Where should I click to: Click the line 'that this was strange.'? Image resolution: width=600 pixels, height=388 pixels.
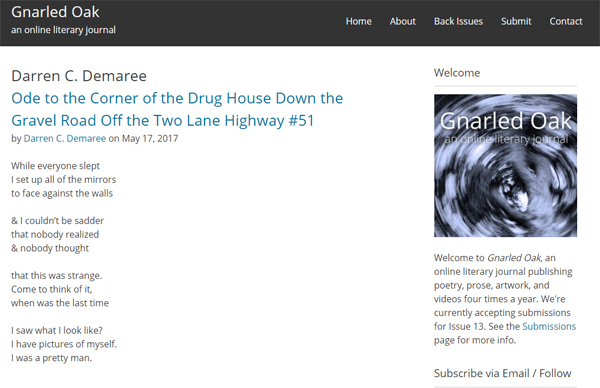(x=57, y=276)
